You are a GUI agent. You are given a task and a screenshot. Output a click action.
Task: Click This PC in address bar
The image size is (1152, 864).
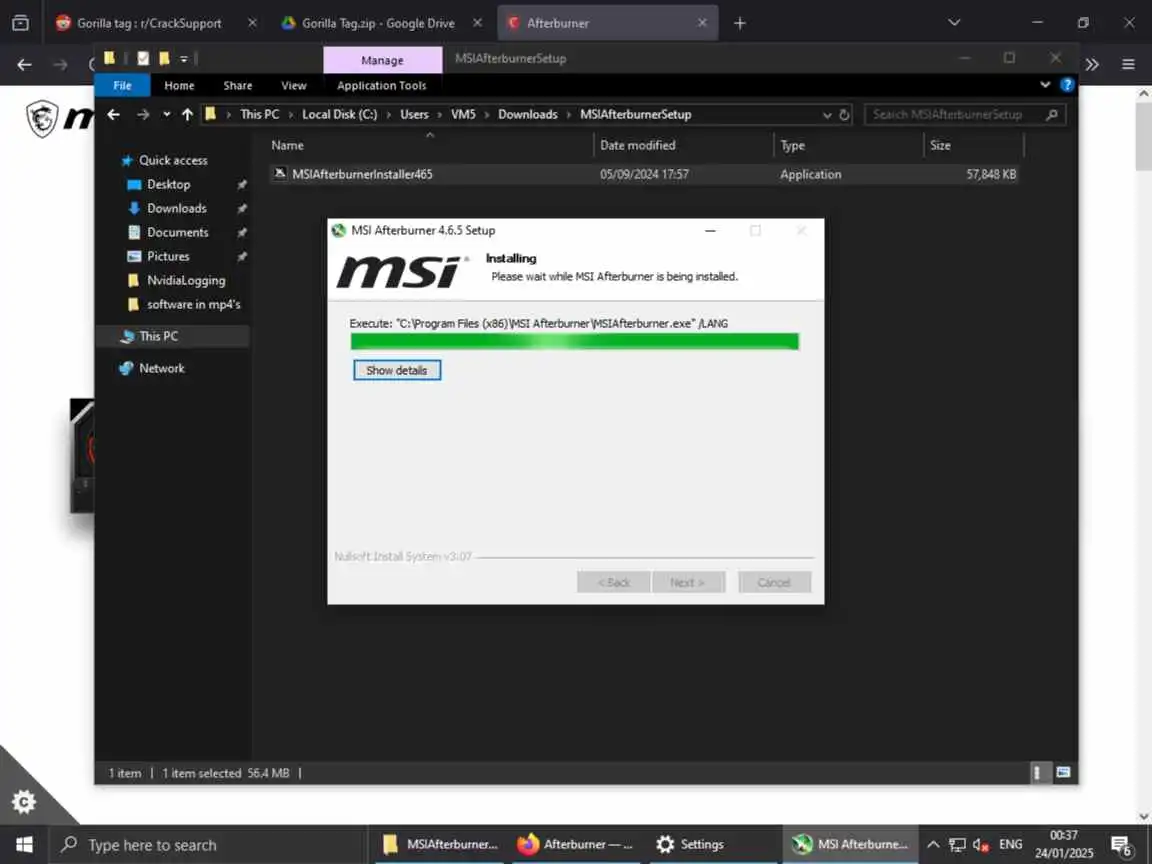(x=259, y=115)
